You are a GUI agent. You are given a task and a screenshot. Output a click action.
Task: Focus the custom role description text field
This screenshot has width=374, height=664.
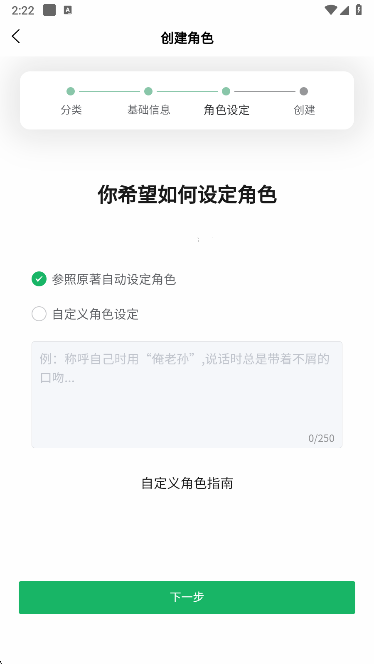coord(187,394)
